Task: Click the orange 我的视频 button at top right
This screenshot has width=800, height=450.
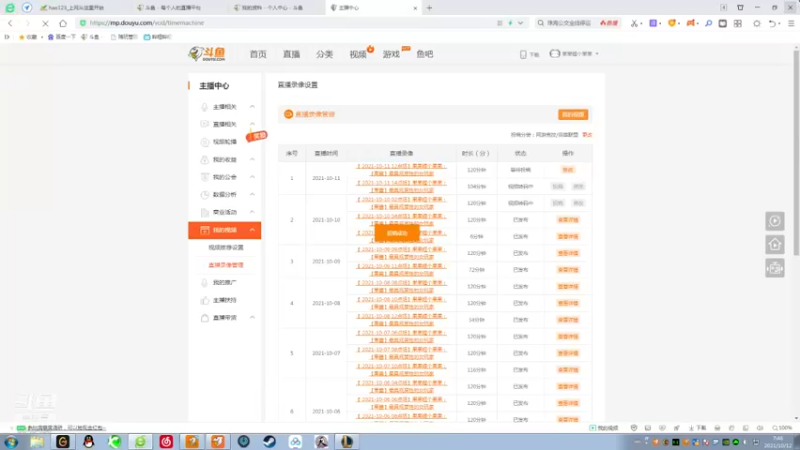Action: click(x=572, y=114)
